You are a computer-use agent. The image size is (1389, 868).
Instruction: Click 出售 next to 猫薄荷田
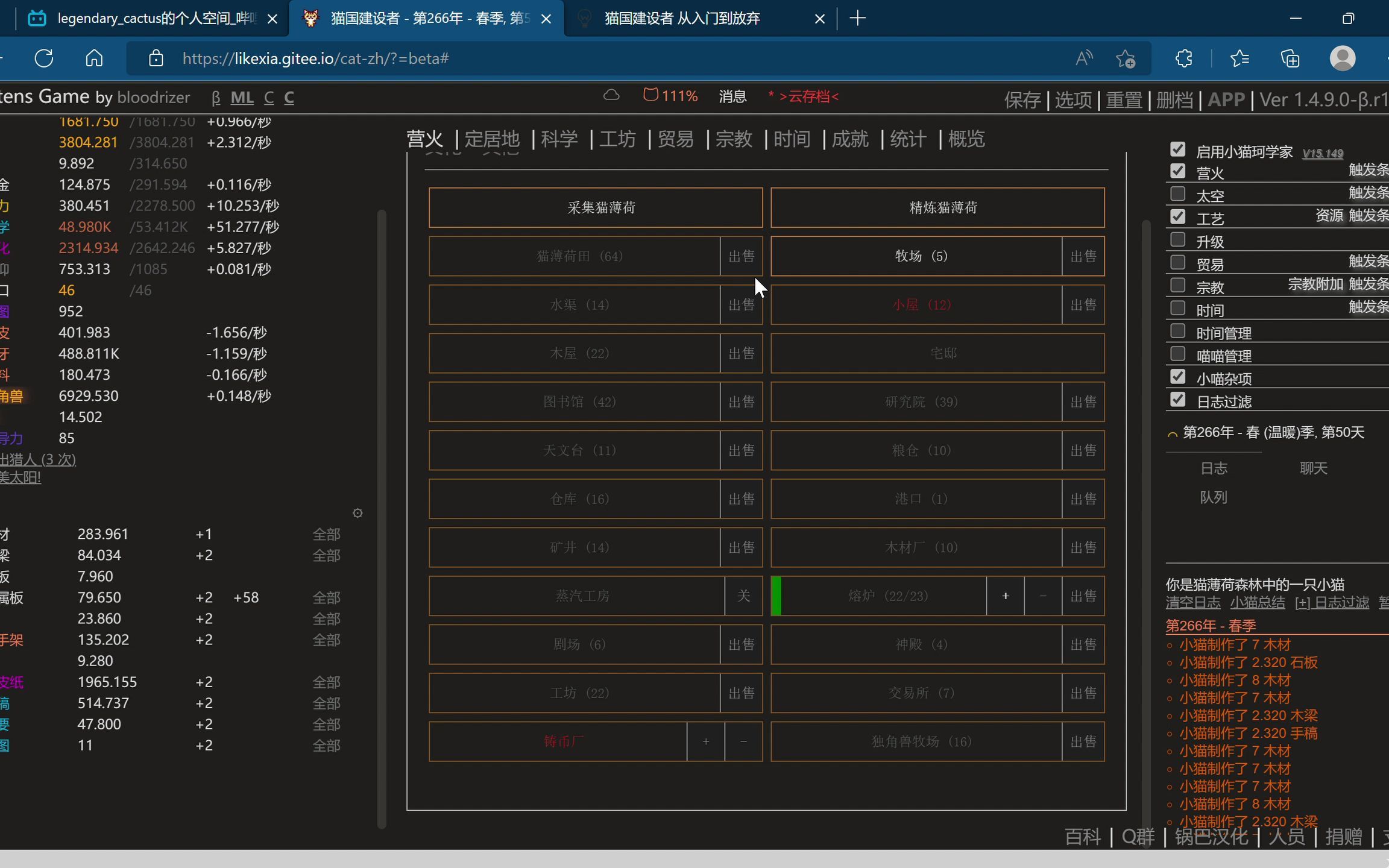coord(742,256)
